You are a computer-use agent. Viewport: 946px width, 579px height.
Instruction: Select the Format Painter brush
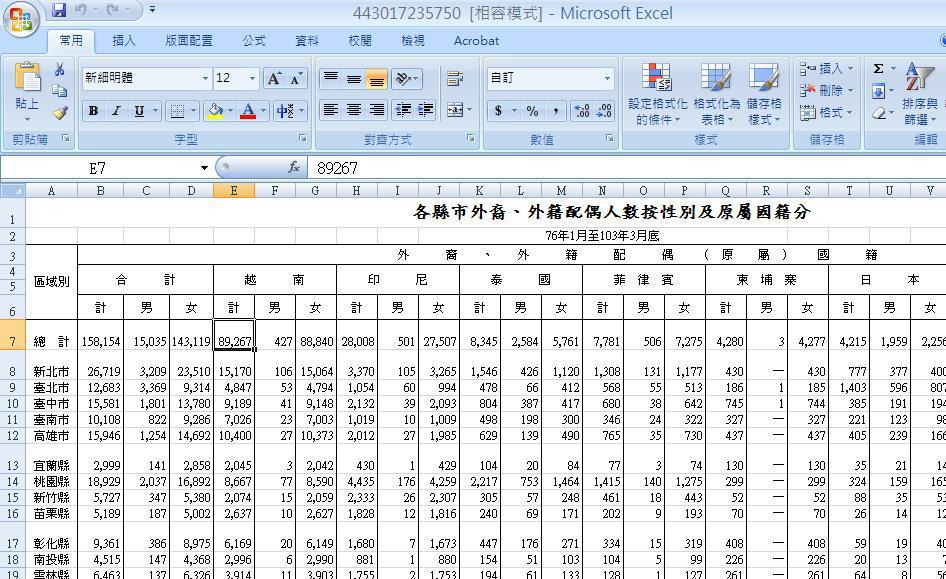pos(60,113)
